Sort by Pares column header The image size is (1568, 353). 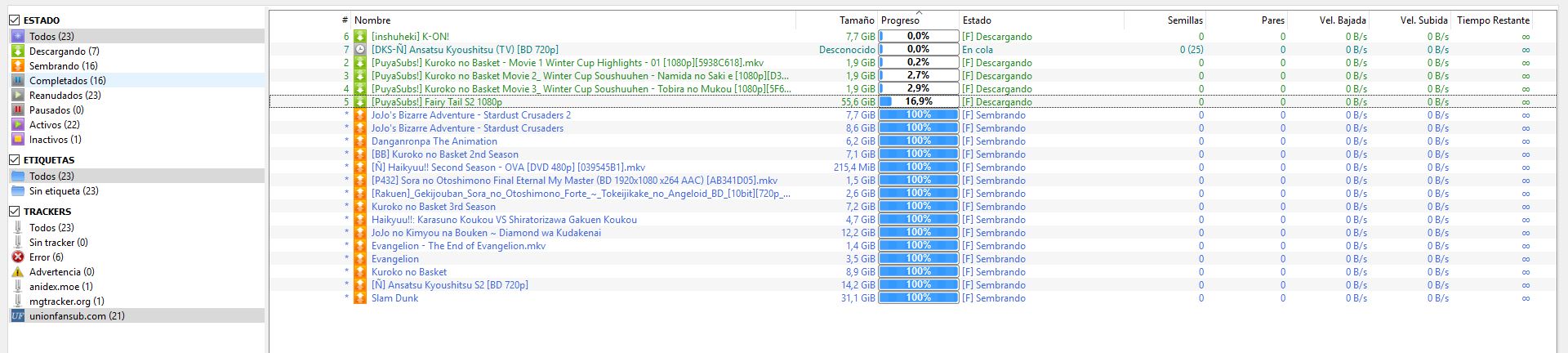point(1246,20)
